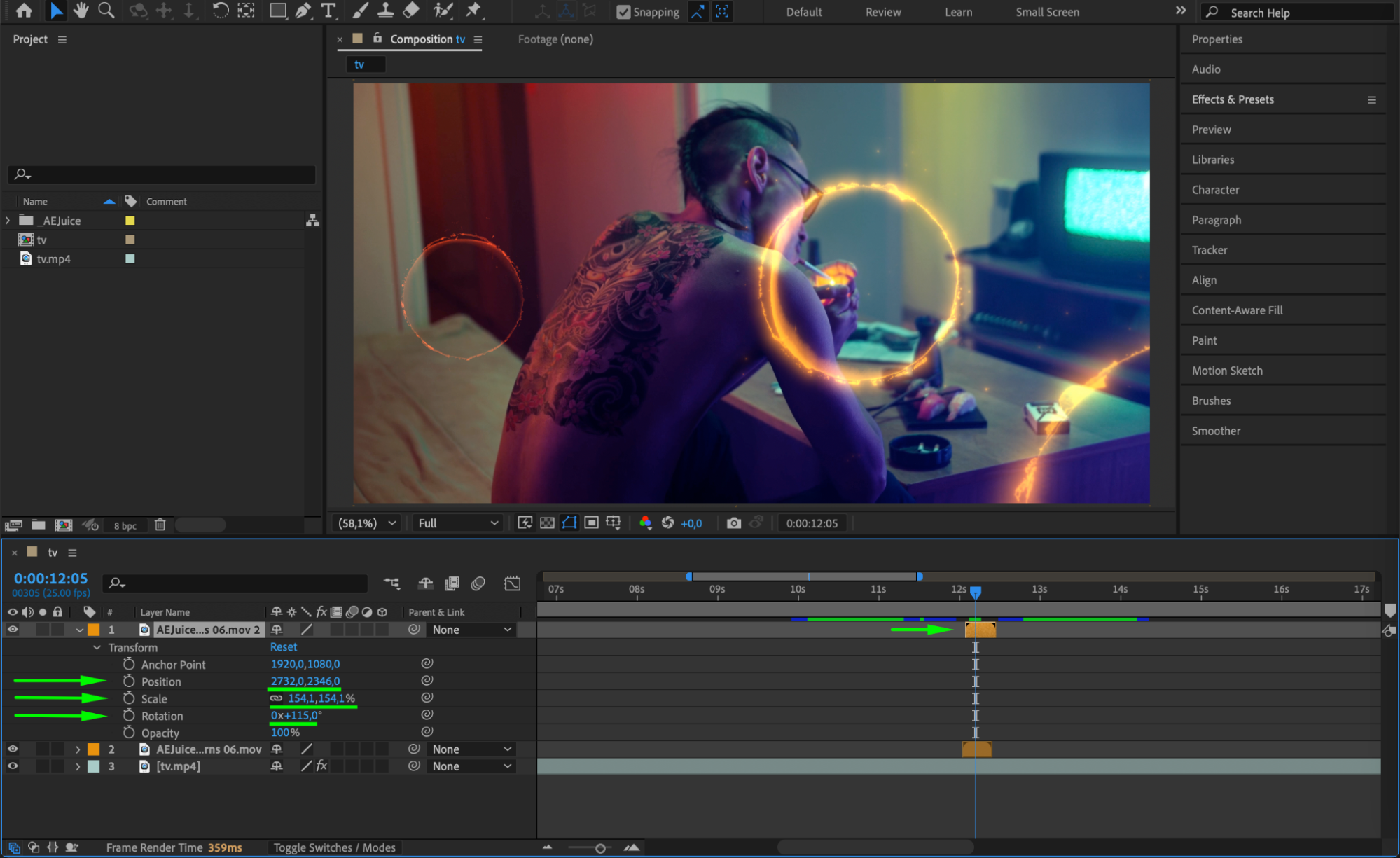
Task: Select the Puppet Pin tool
Action: (474, 11)
